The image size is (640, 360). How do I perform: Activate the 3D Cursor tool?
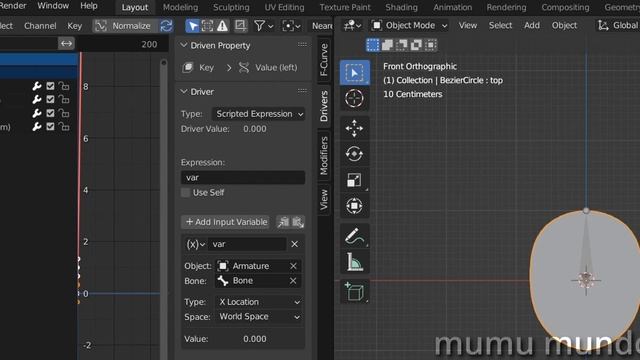click(354, 98)
